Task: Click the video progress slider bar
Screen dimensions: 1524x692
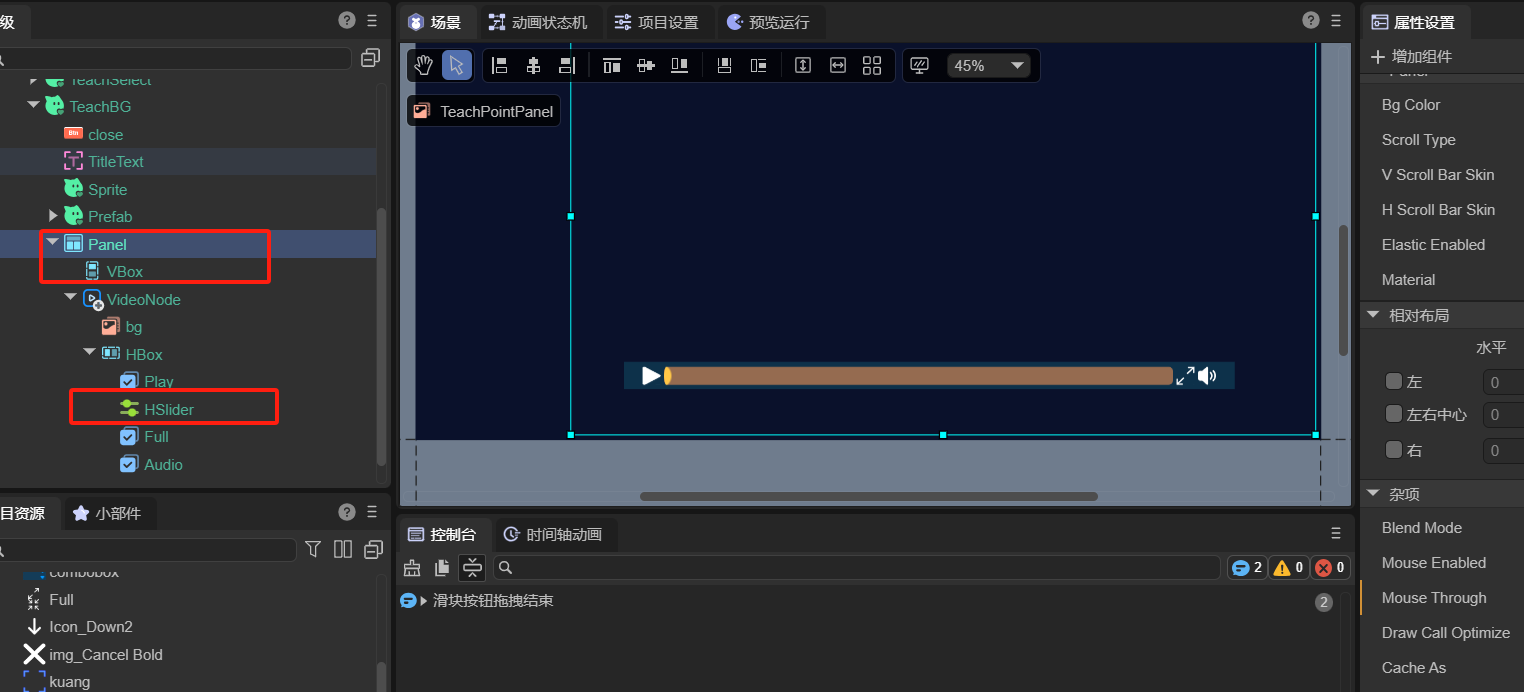Action: (x=918, y=376)
